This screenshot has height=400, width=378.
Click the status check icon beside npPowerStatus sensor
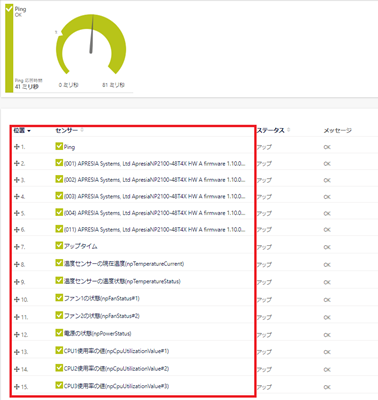click(59, 333)
